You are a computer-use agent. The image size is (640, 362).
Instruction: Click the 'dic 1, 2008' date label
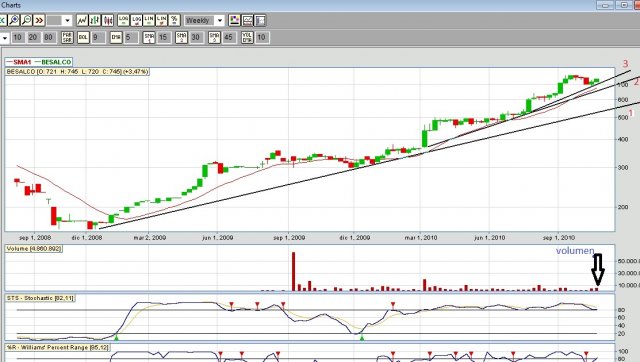87,238
